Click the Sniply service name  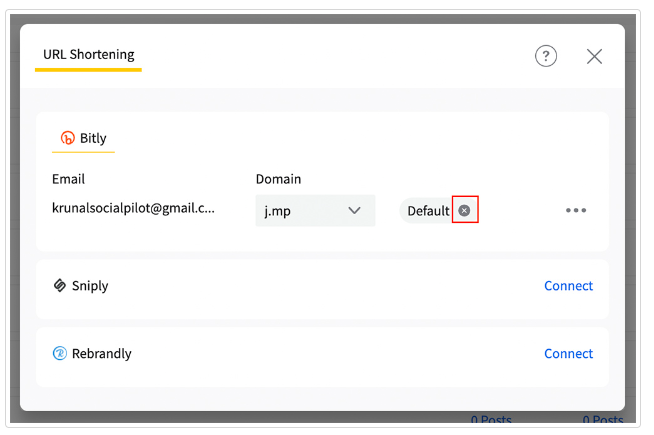90,286
